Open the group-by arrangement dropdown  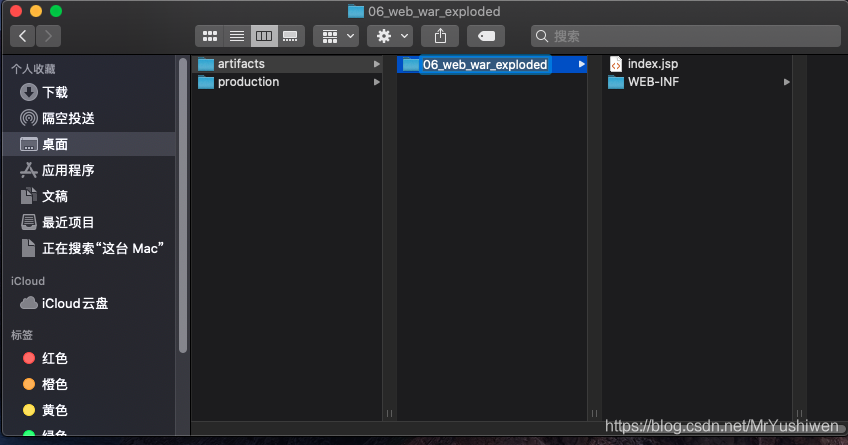point(336,36)
